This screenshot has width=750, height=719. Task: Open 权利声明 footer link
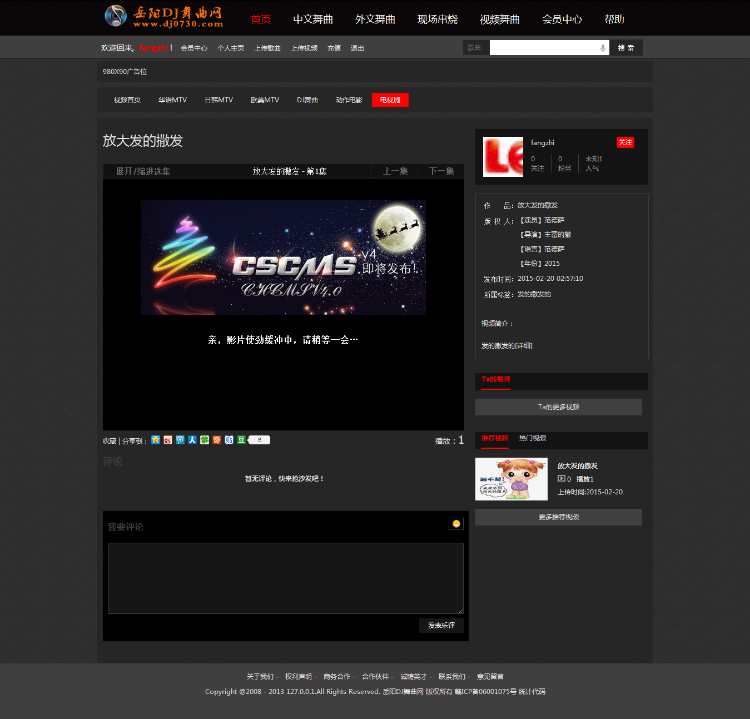[298, 676]
